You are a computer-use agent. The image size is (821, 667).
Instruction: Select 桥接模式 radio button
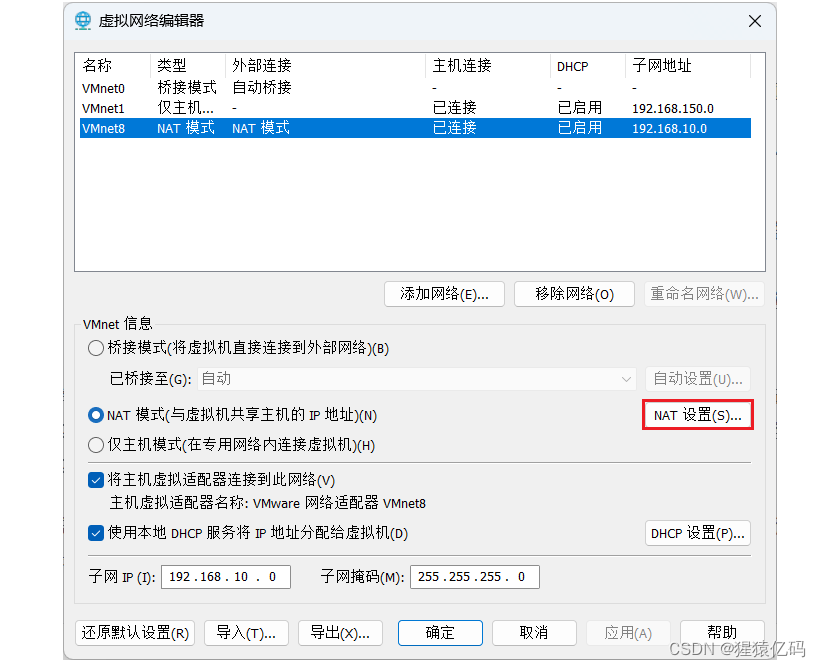96,348
